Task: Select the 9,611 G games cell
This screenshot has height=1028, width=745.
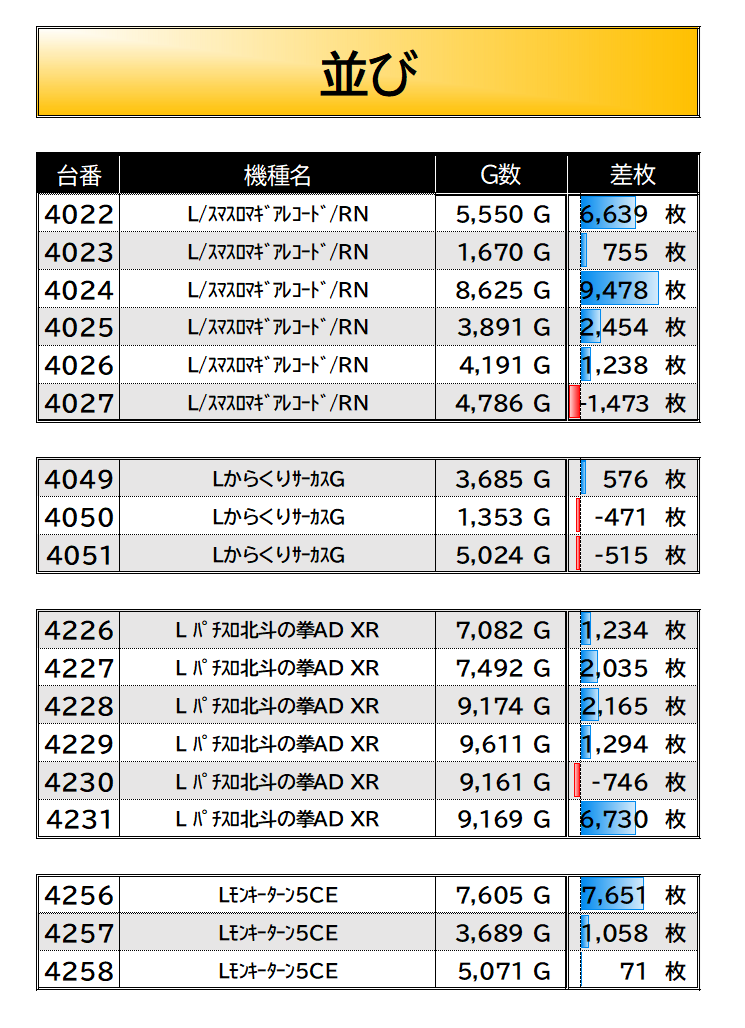Action: coord(501,744)
